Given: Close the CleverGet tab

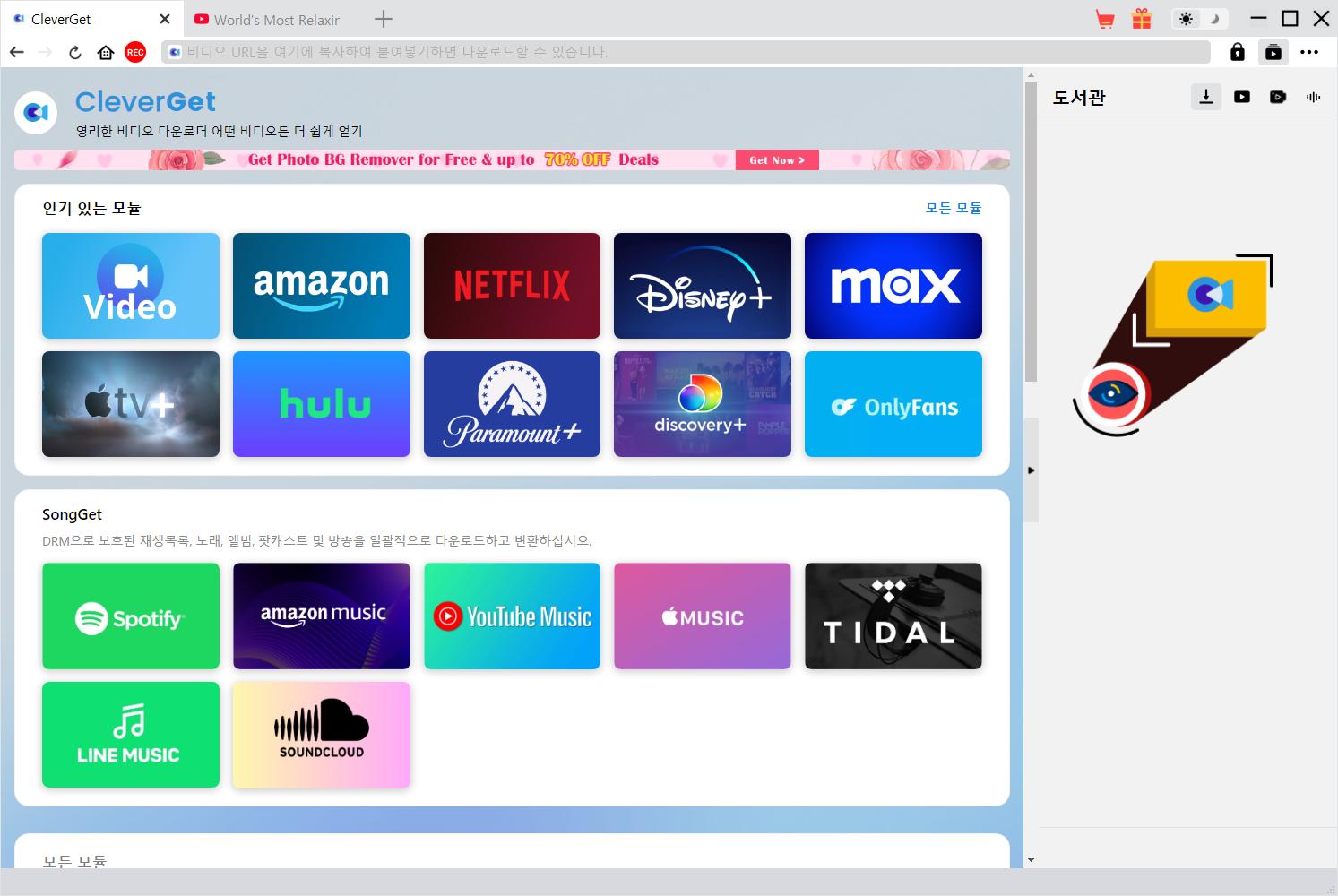Looking at the screenshot, I should point(164,19).
